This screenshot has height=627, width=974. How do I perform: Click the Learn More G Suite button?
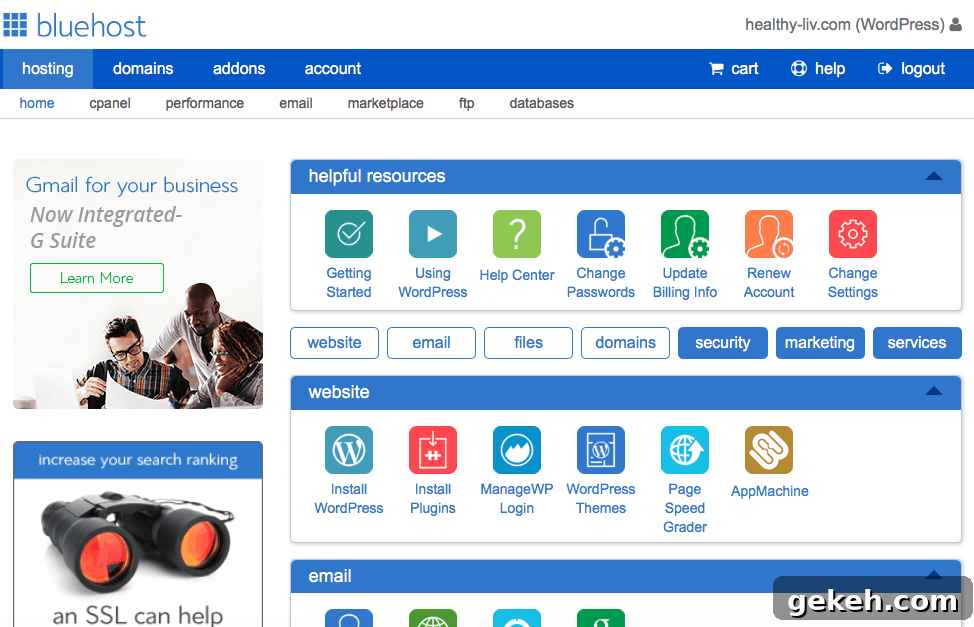click(97, 278)
